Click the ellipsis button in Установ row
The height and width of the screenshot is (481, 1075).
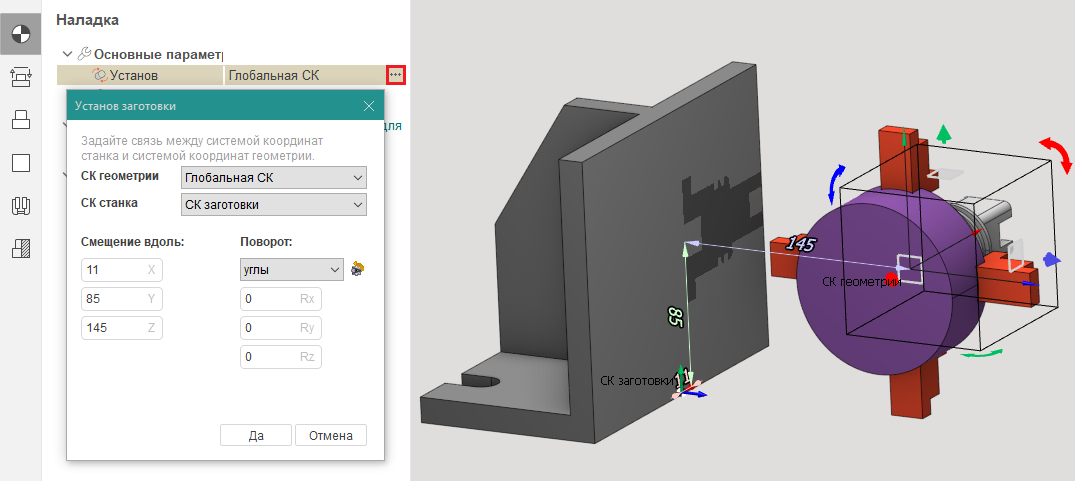pos(395,75)
